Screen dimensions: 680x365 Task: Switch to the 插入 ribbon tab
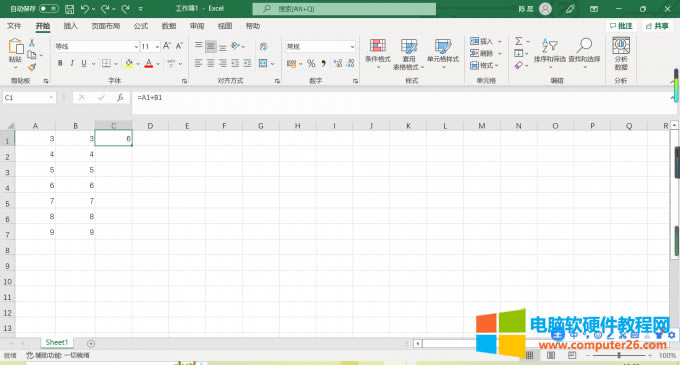pyautogui.click(x=70, y=26)
